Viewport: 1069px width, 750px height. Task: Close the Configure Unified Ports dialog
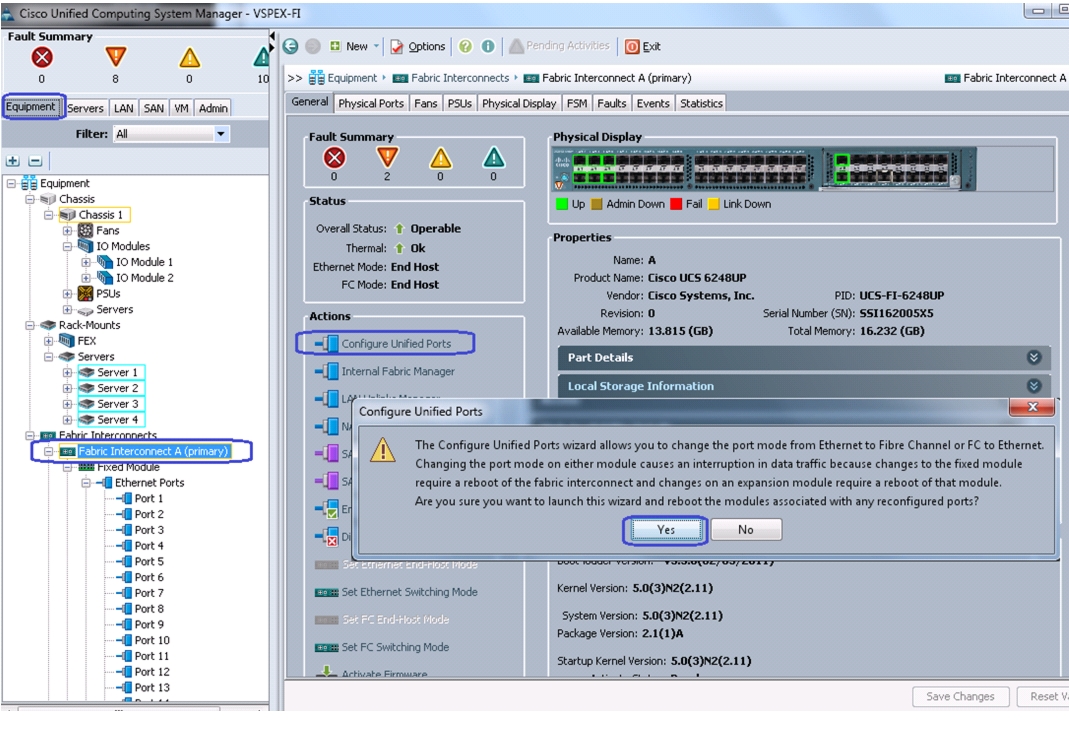(1033, 406)
